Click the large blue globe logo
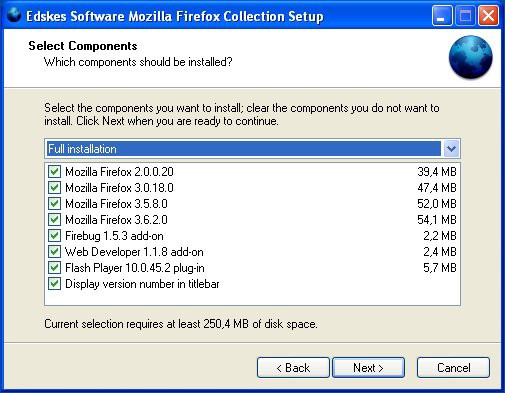 (x=470, y=57)
